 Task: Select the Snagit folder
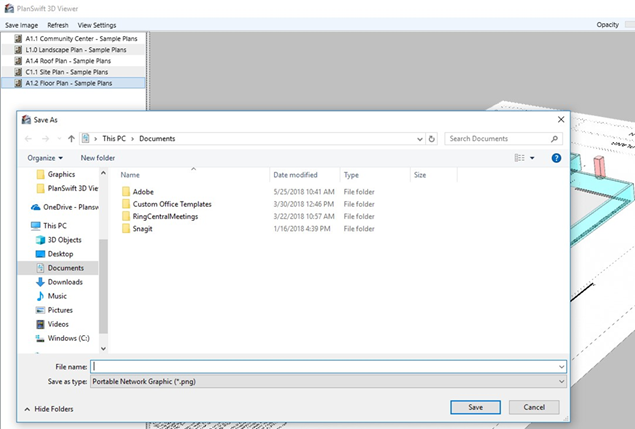pyautogui.click(x=137, y=229)
